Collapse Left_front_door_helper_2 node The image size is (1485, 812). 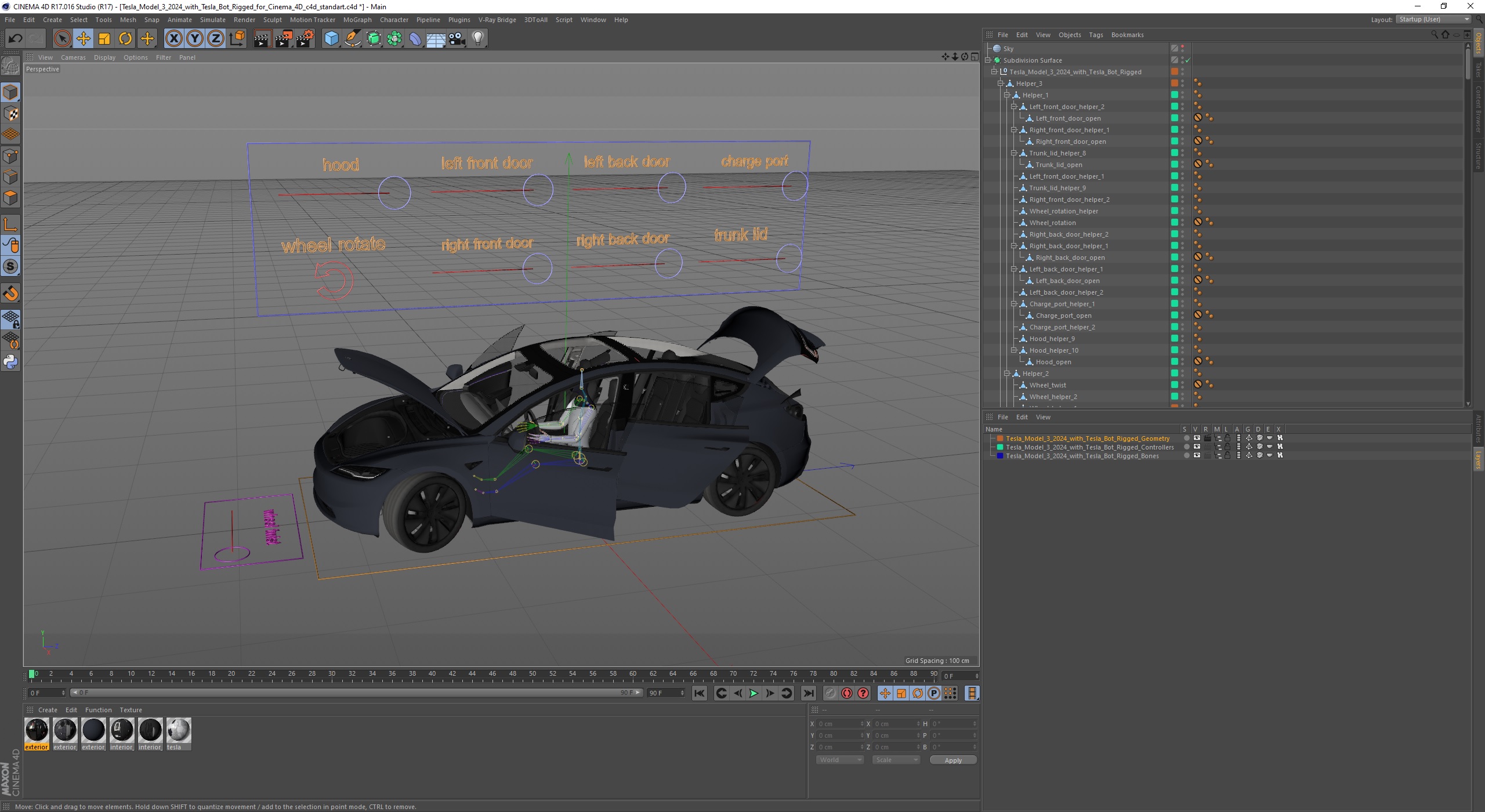tap(1015, 107)
